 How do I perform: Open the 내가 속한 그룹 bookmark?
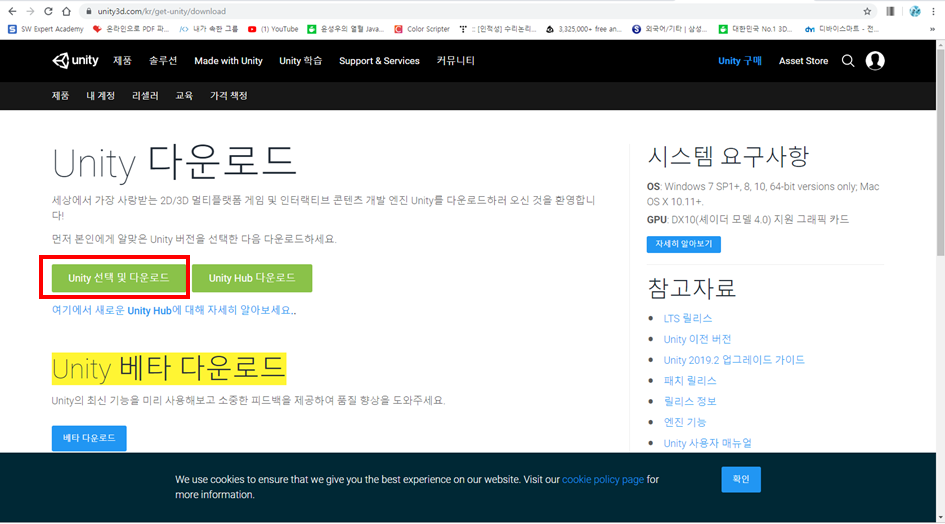click(x=209, y=28)
